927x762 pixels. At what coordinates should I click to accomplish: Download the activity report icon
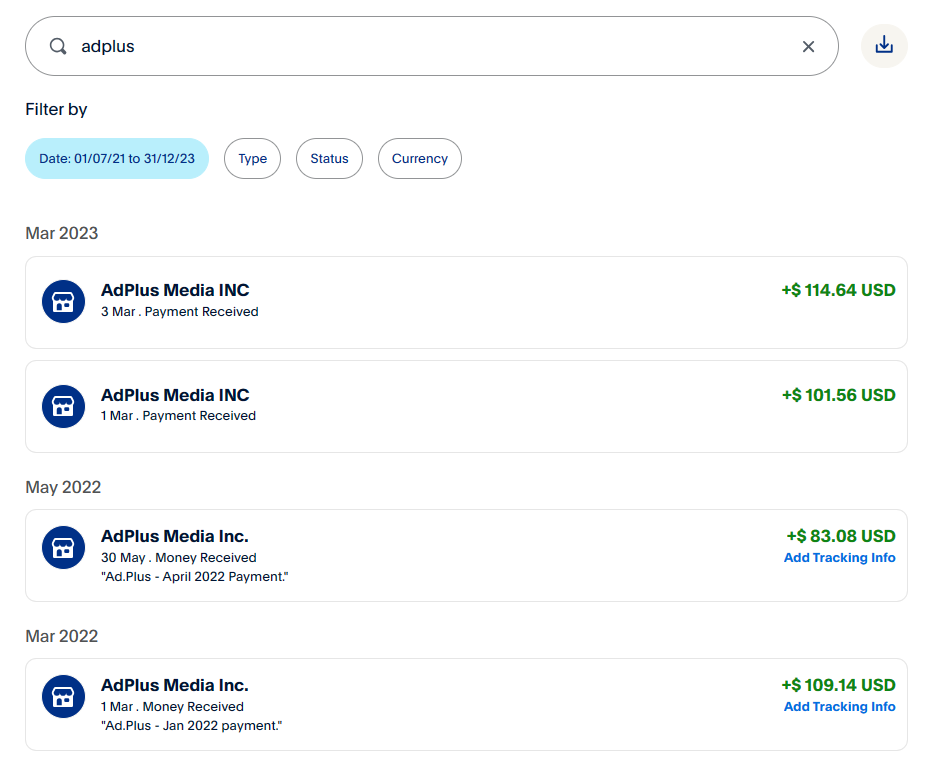coord(884,46)
